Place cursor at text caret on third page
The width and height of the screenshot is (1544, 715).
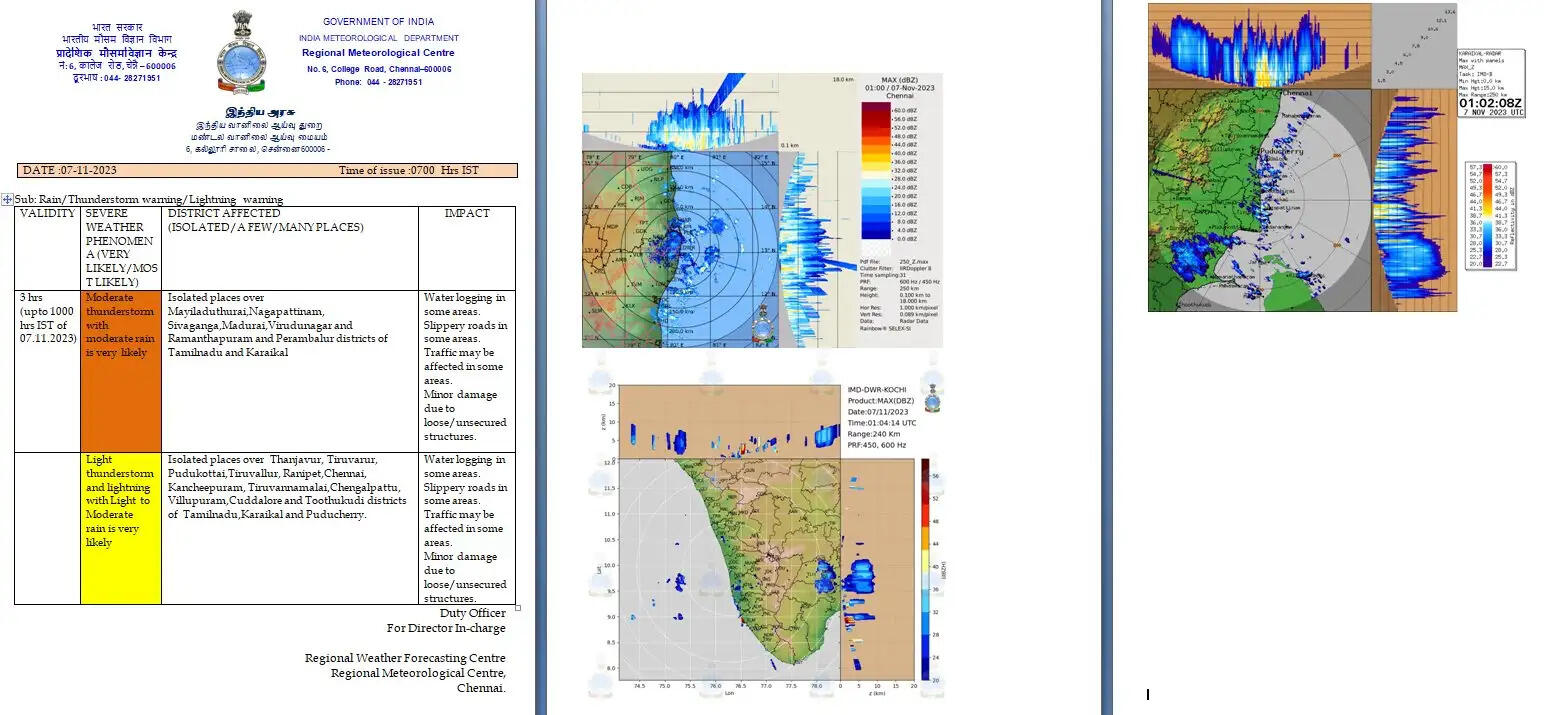point(1148,694)
